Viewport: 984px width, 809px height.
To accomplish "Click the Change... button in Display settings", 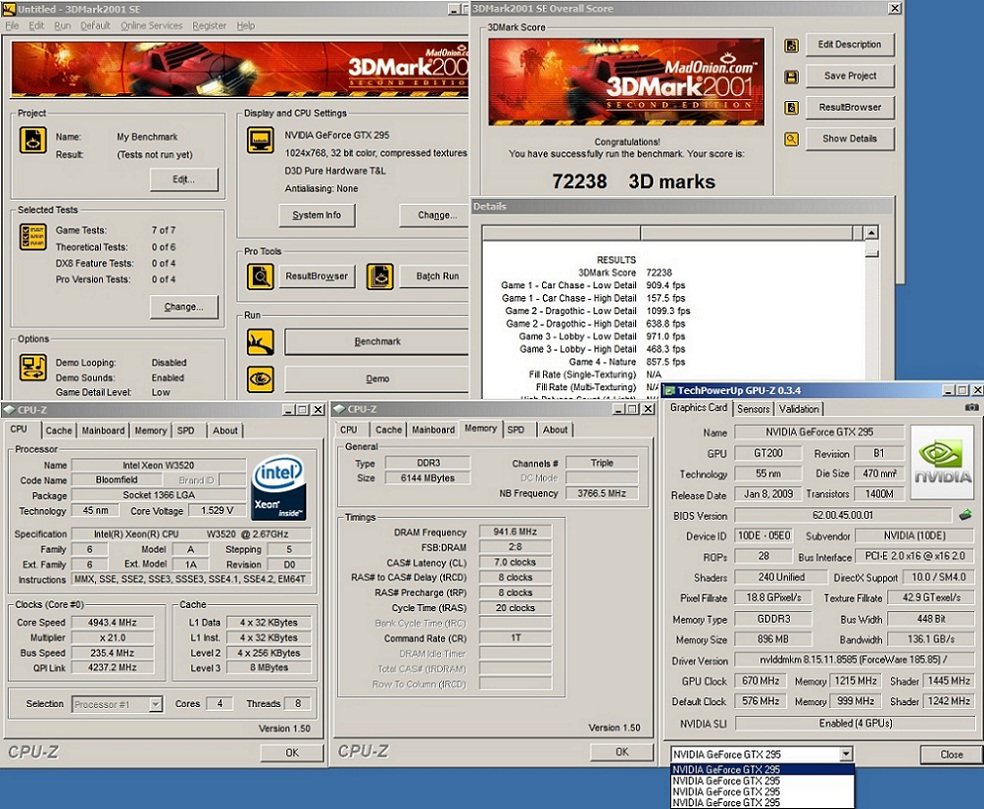I will [x=435, y=215].
